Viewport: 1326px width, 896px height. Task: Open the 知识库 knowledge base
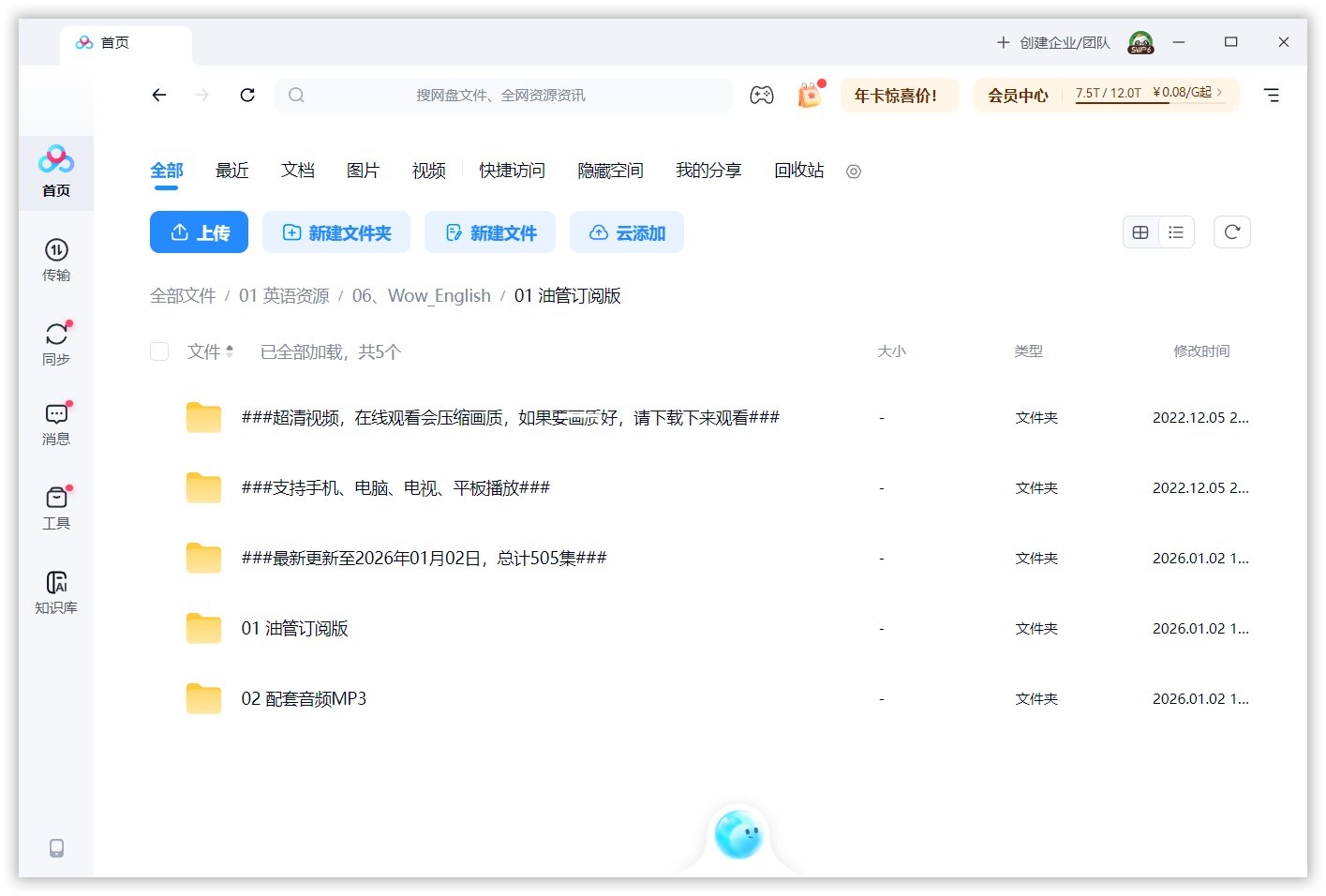[x=56, y=590]
